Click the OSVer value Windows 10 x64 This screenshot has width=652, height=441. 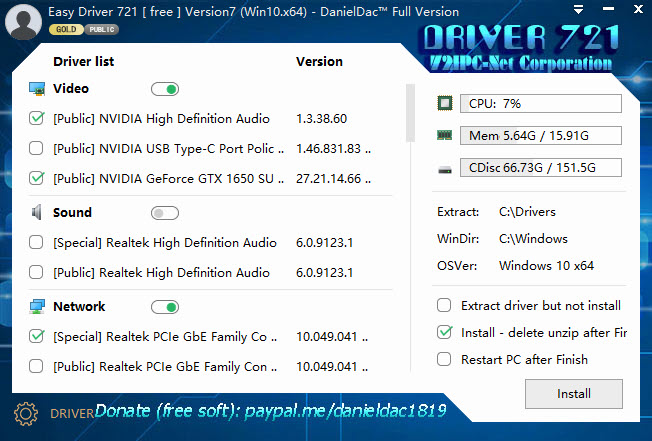click(x=546, y=266)
